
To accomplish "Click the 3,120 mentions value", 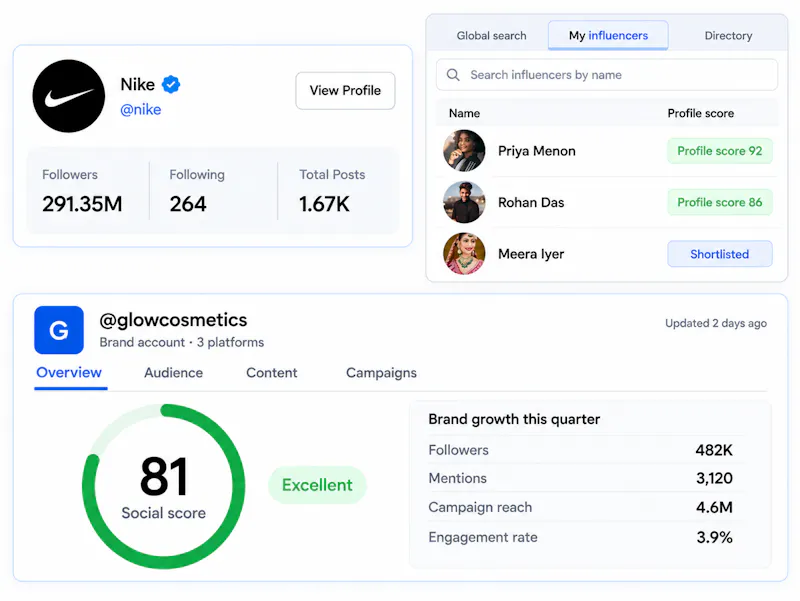I will (714, 478).
